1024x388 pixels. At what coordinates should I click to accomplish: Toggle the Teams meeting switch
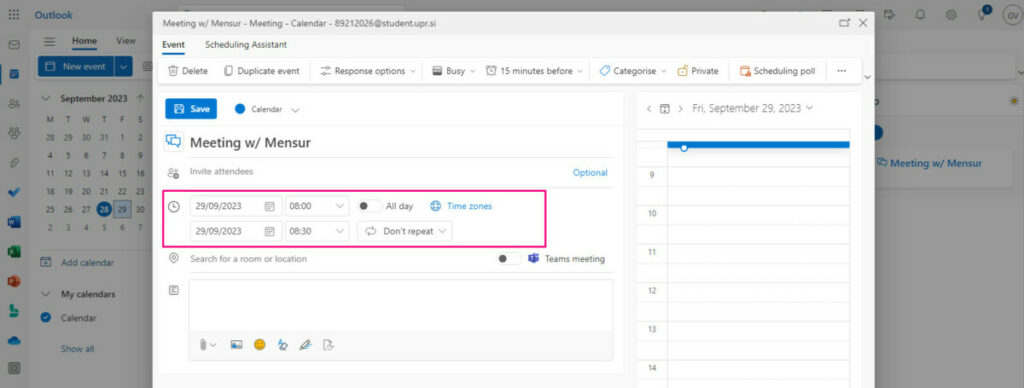coord(509,259)
